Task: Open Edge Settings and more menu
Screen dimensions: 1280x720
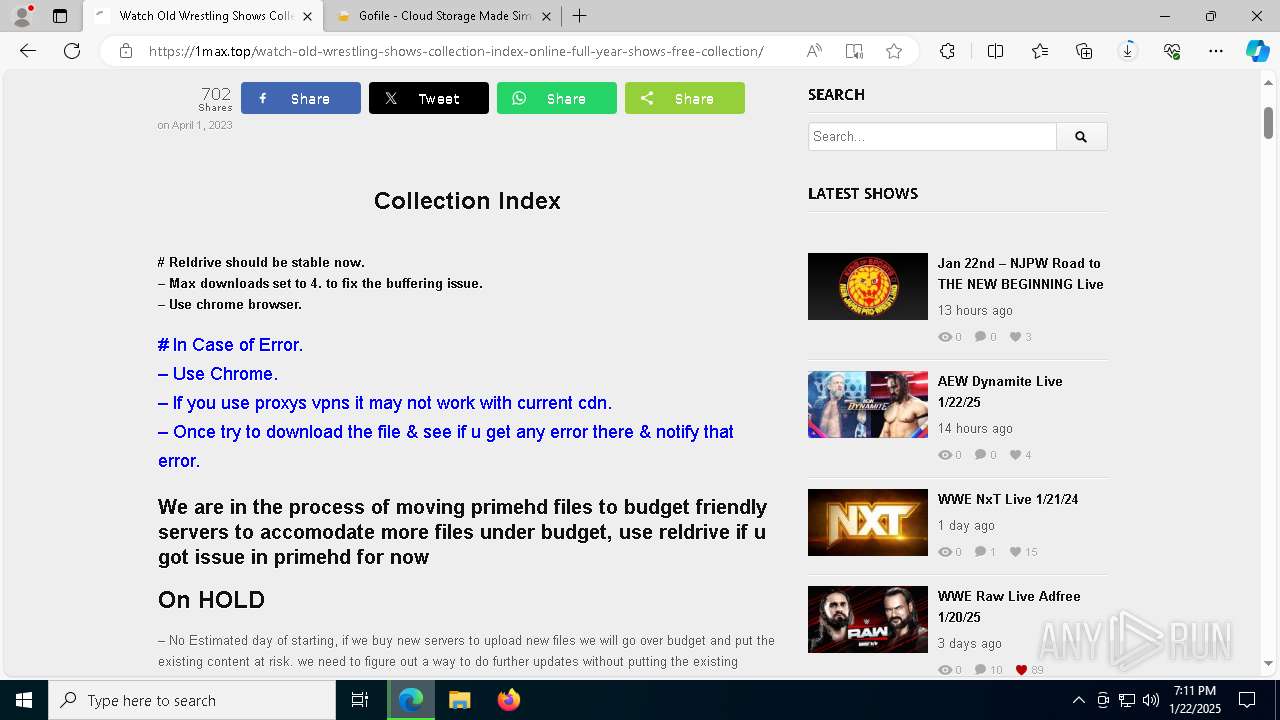Action: point(1216,51)
